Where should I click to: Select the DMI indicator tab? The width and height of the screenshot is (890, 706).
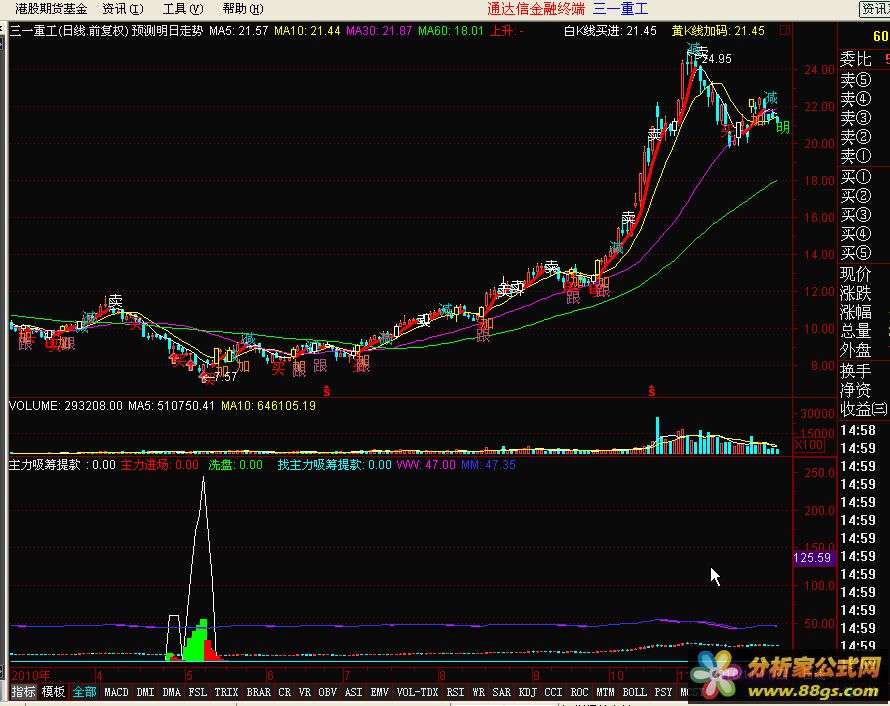[145, 692]
